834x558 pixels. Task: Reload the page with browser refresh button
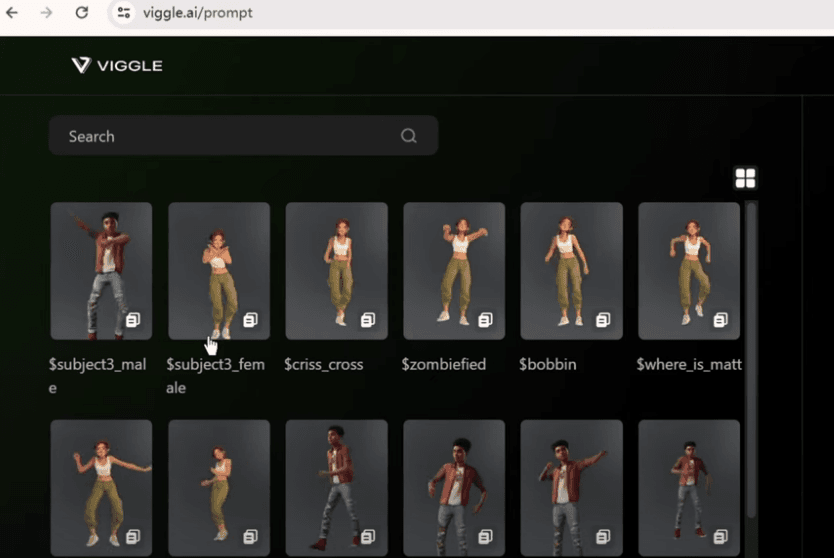(x=82, y=13)
